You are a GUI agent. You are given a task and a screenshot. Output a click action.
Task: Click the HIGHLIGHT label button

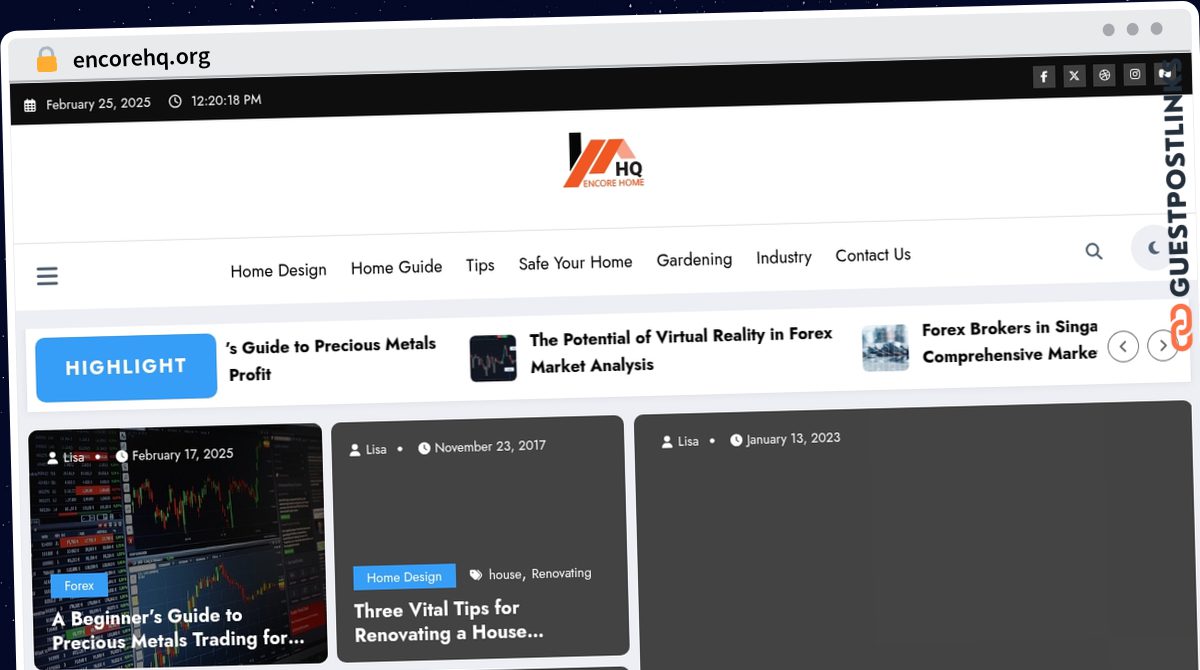[x=126, y=366]
